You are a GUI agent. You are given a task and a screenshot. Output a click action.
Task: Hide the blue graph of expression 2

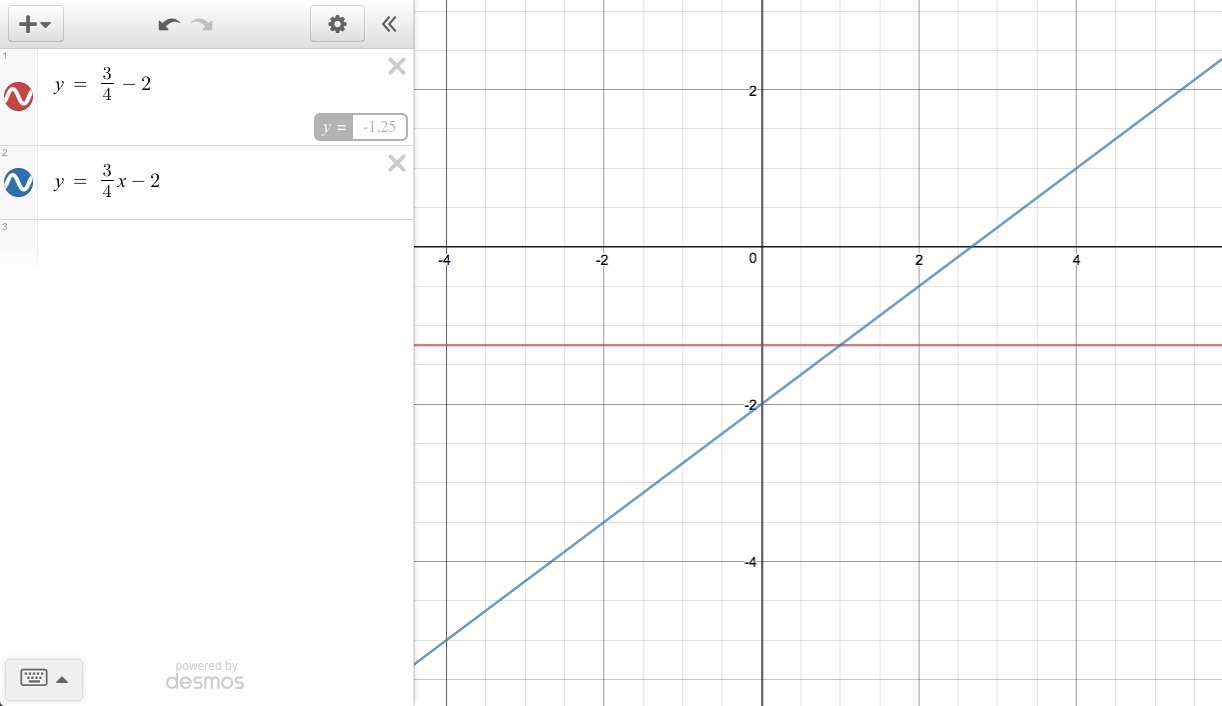[x=19, y=182]
